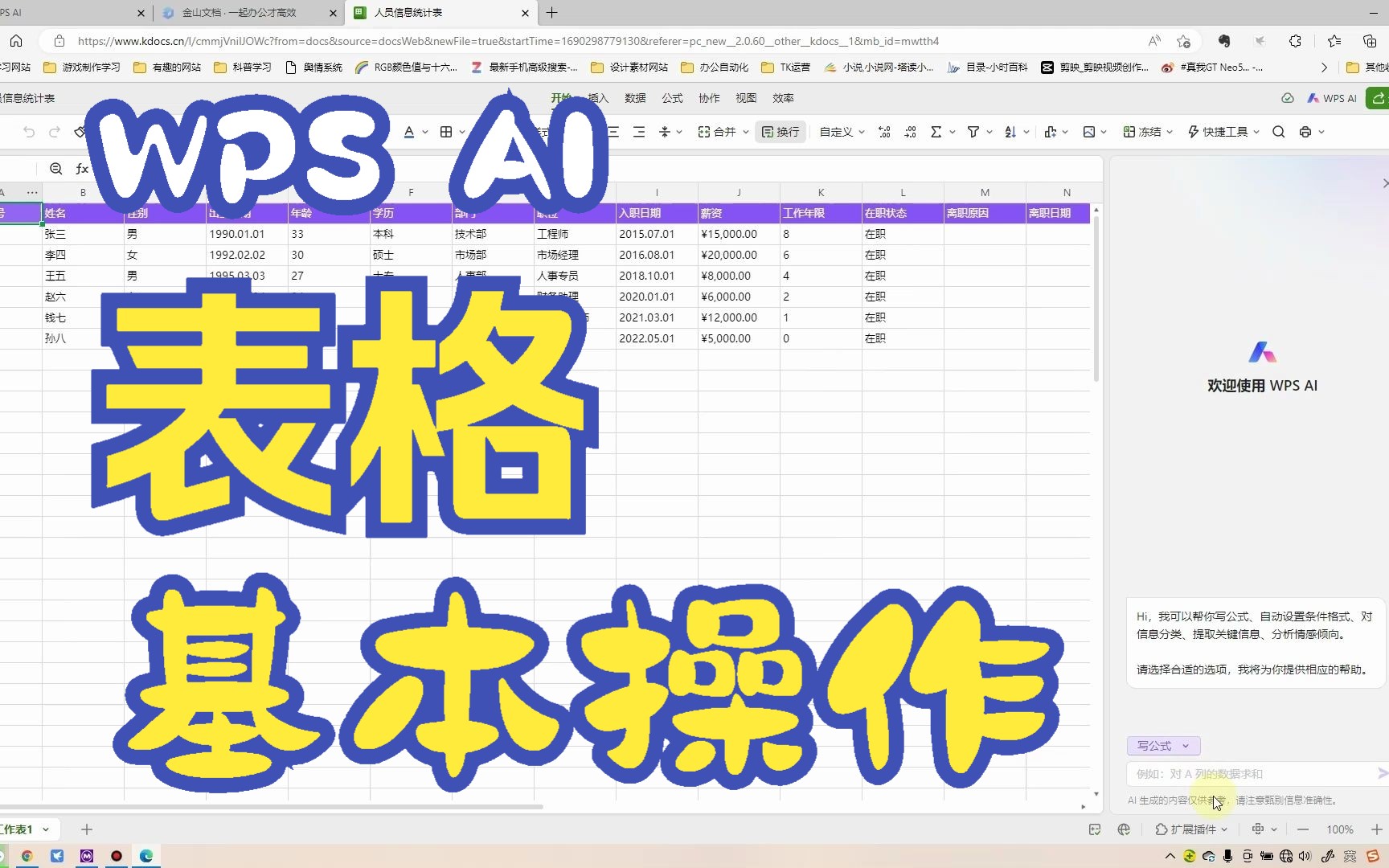The image size is (1389, 868).
Task: Click the Edge browser icon on taskbar
Action: pos(146,856)
